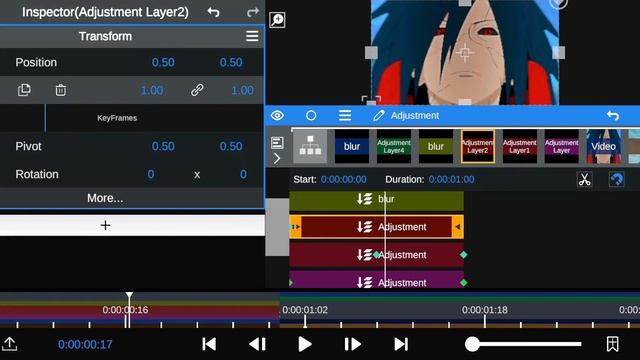This screenshot has height=360, width=640.
Task: Undo using the Inspector header back arrow
Action: tap(213, 12)
